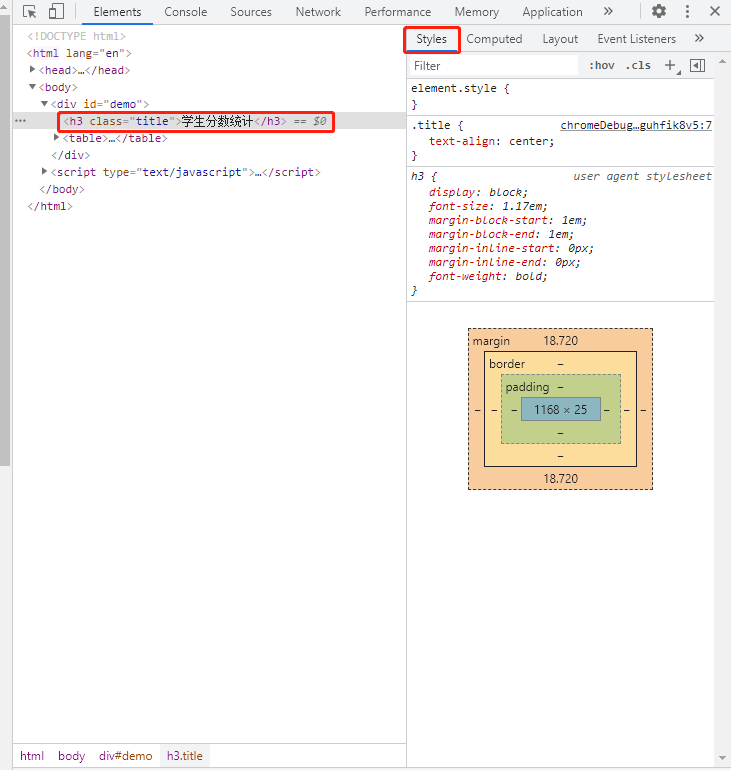Expand the table element node
The width and height of the screenshot is (731, 770).
(56, 138)
